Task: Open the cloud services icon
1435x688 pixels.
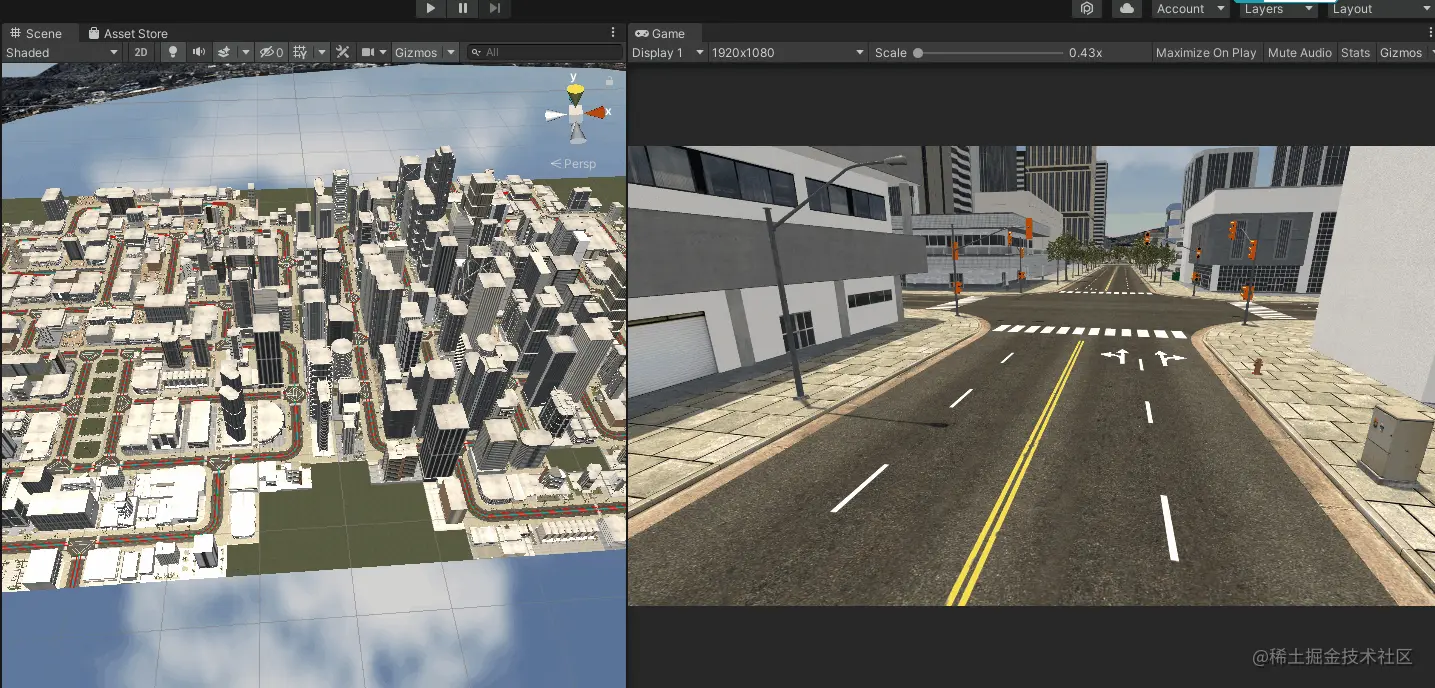Action: 1127,8
